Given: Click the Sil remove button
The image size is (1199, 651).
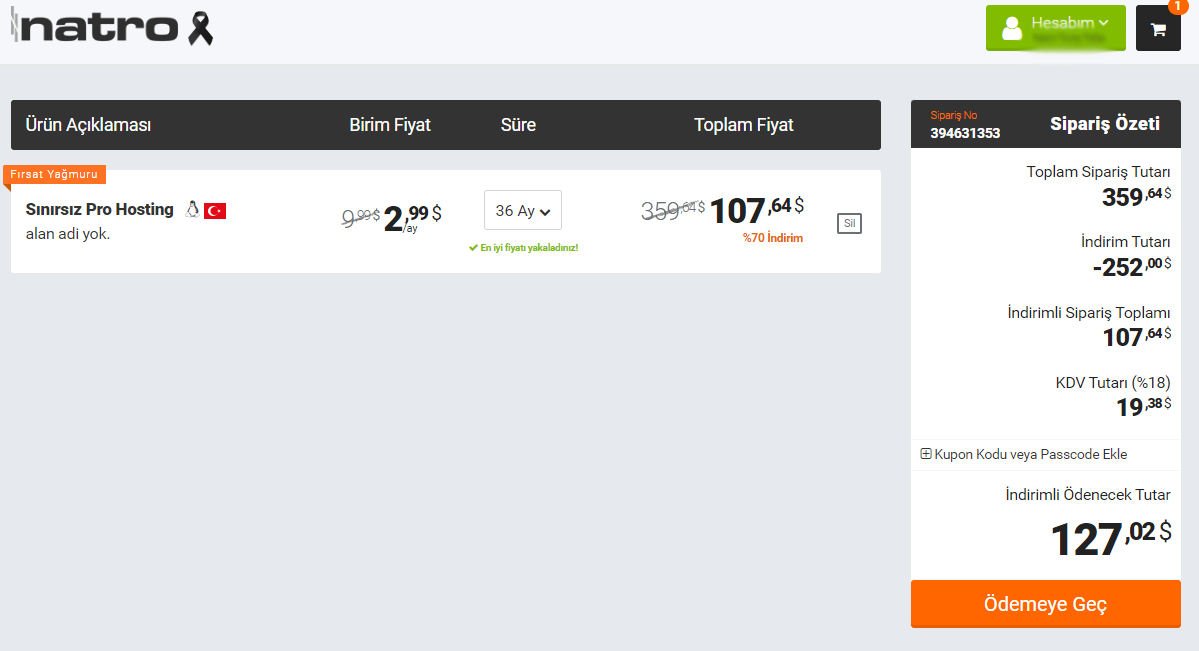Looking at the screenshot, I should point(849,223).
